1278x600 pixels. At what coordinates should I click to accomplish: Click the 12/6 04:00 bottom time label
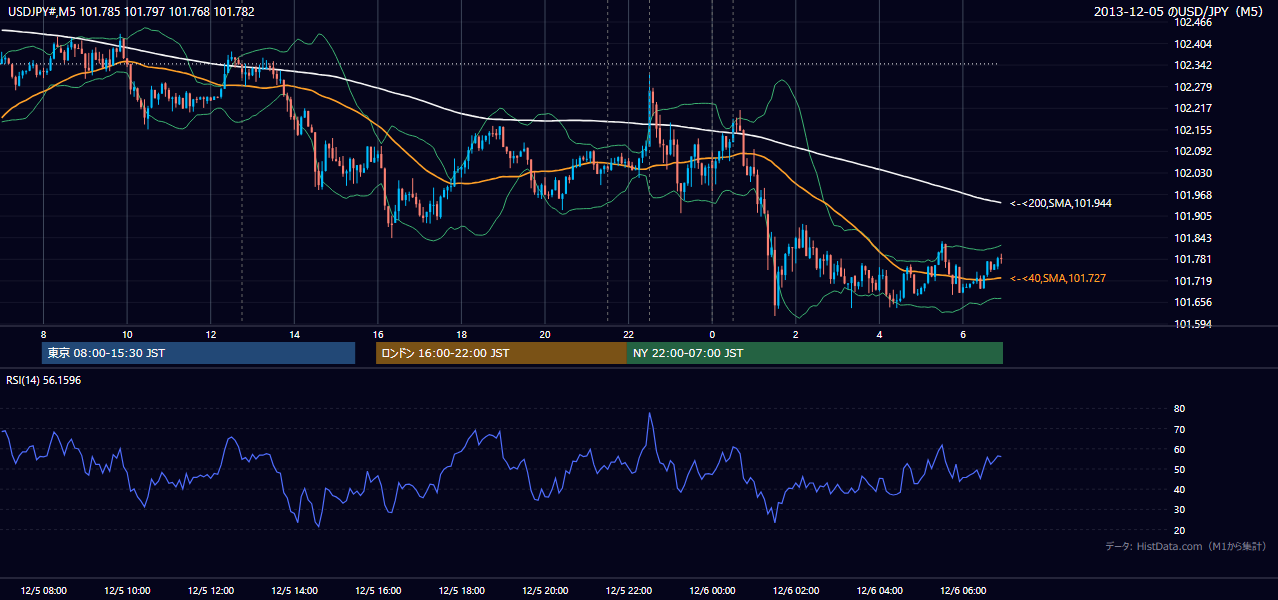tap(879, 591)
